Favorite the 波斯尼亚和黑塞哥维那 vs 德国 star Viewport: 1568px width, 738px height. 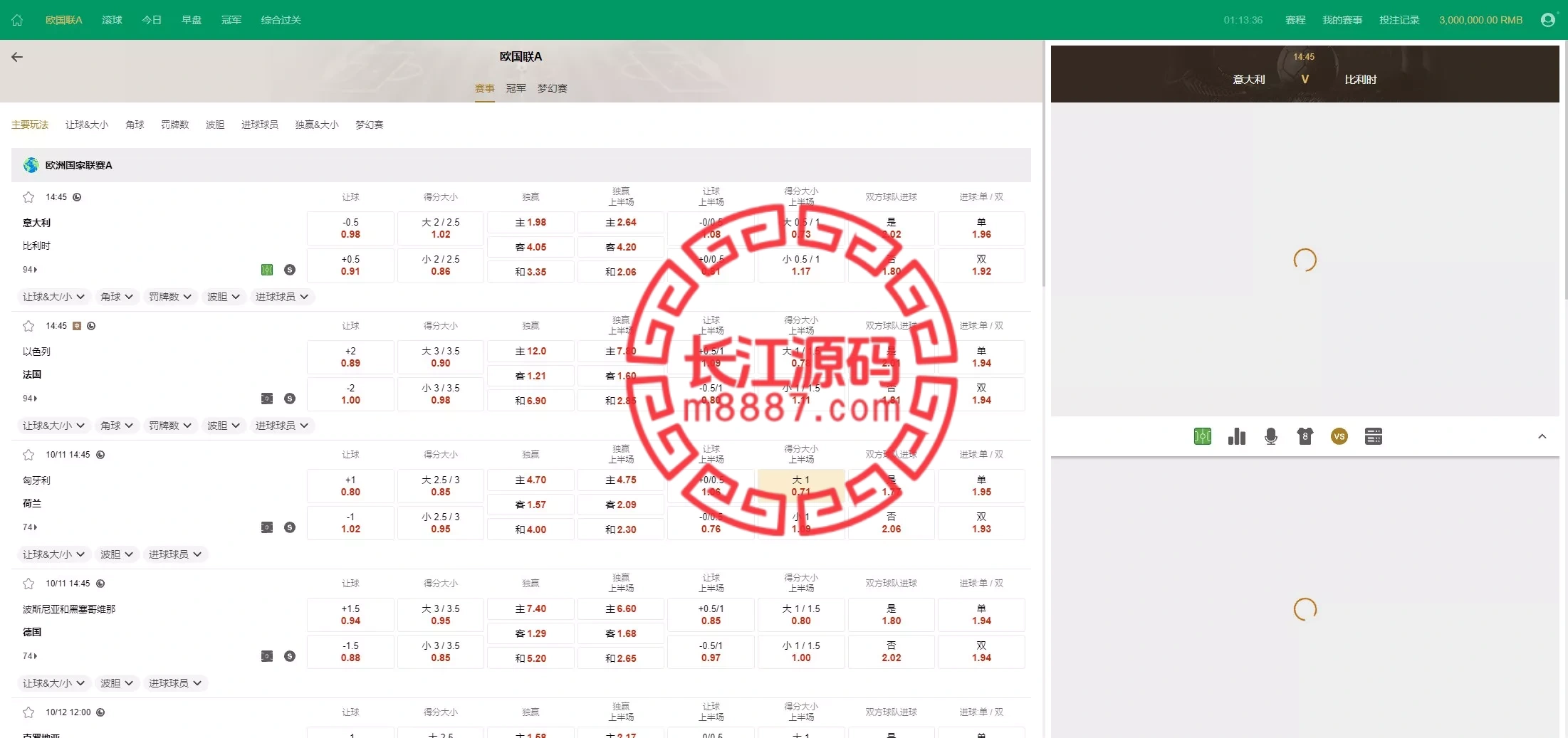[28, 584]
